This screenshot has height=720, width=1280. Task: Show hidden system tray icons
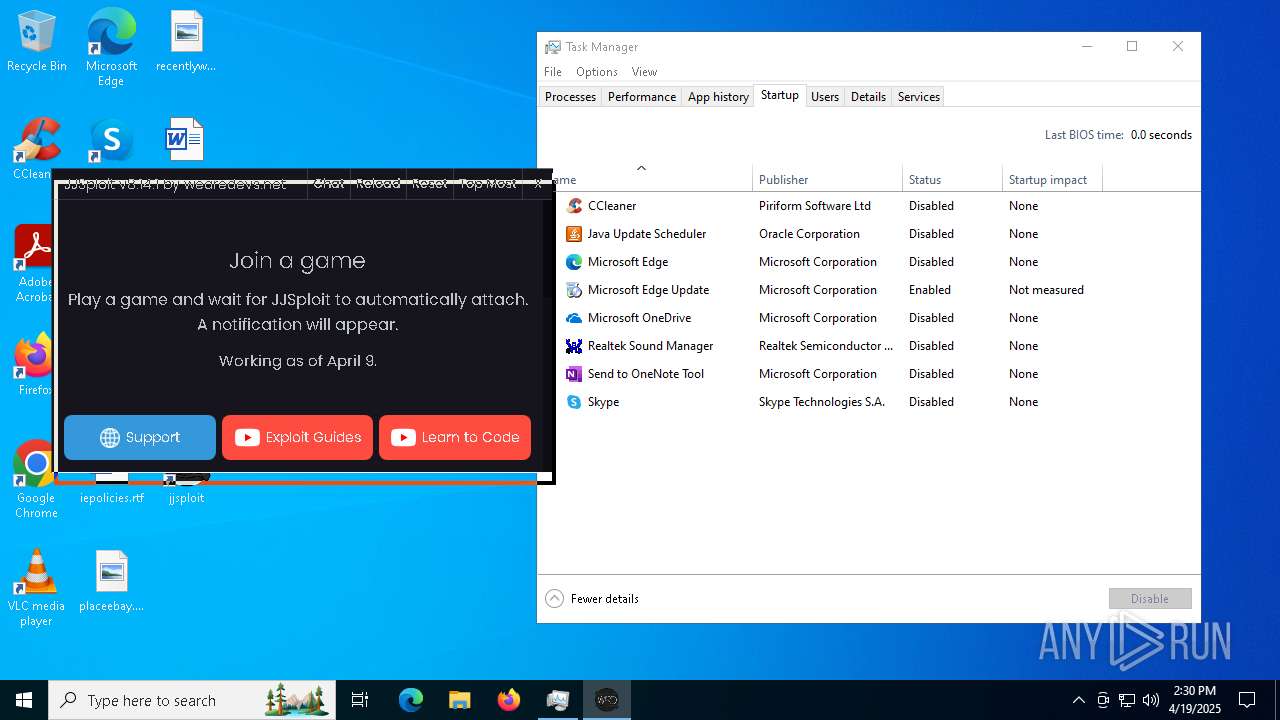click(x=1078, y=700)
